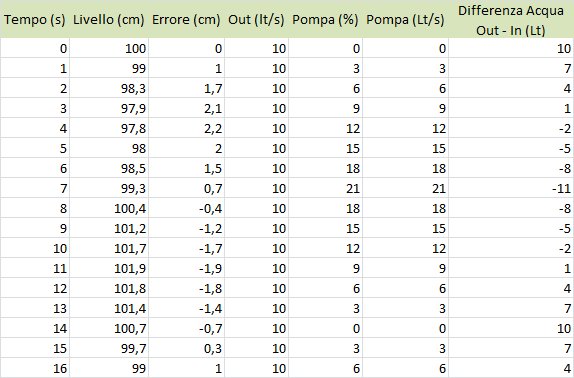This screenshot has width=574, height=378.
Task: Click the Differenza Acqua Out - In header
Action: click(511, 19)
